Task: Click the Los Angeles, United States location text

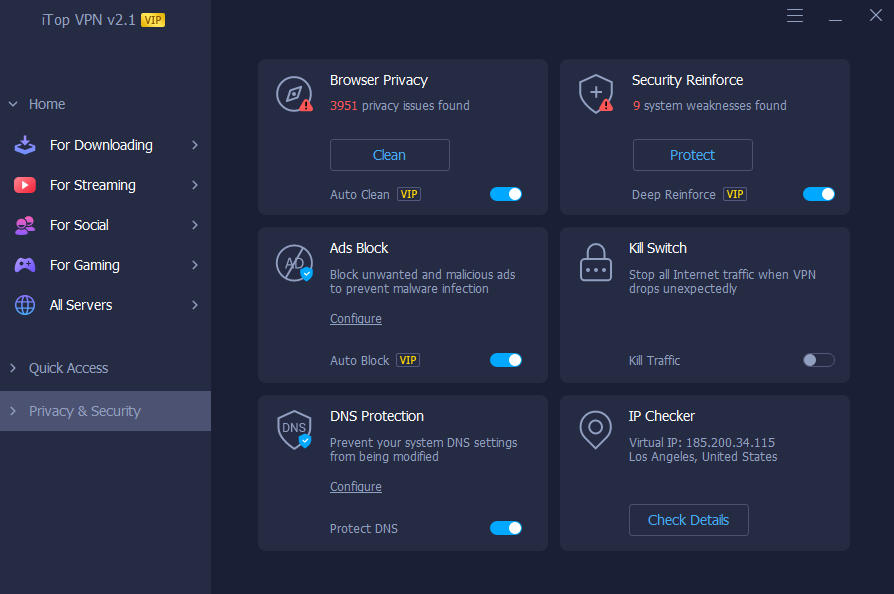Action: coord(703,457)
